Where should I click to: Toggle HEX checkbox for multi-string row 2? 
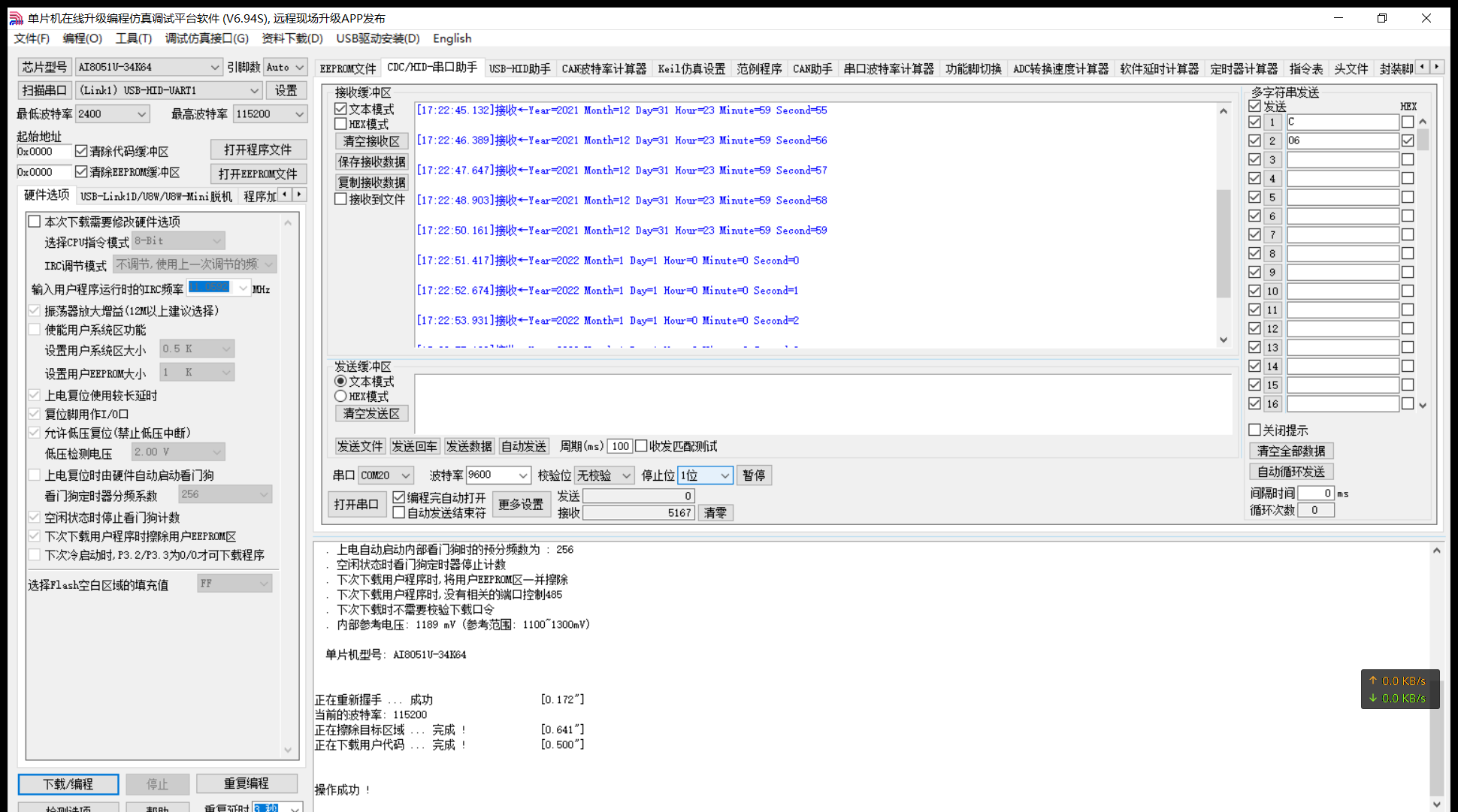point(1408,140)
